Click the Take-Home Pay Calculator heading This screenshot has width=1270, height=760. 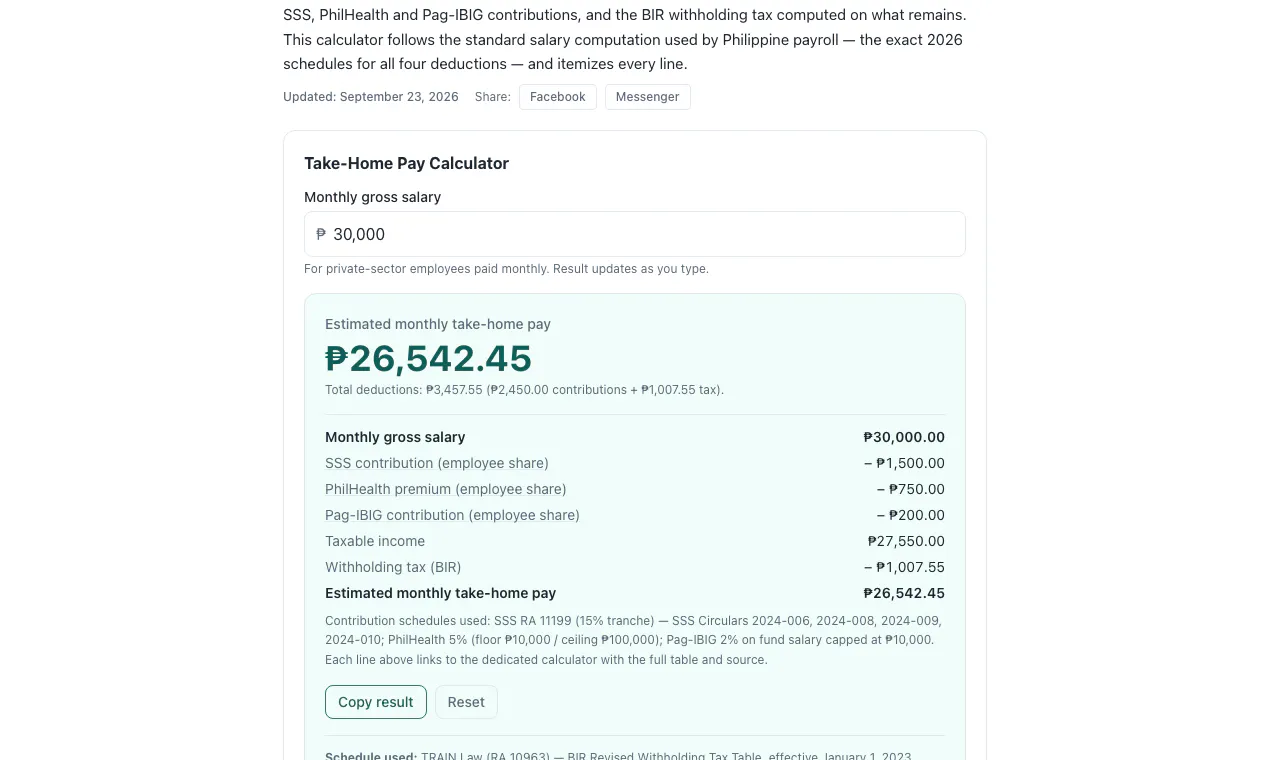pyautogui.click(x=406, y=163)
